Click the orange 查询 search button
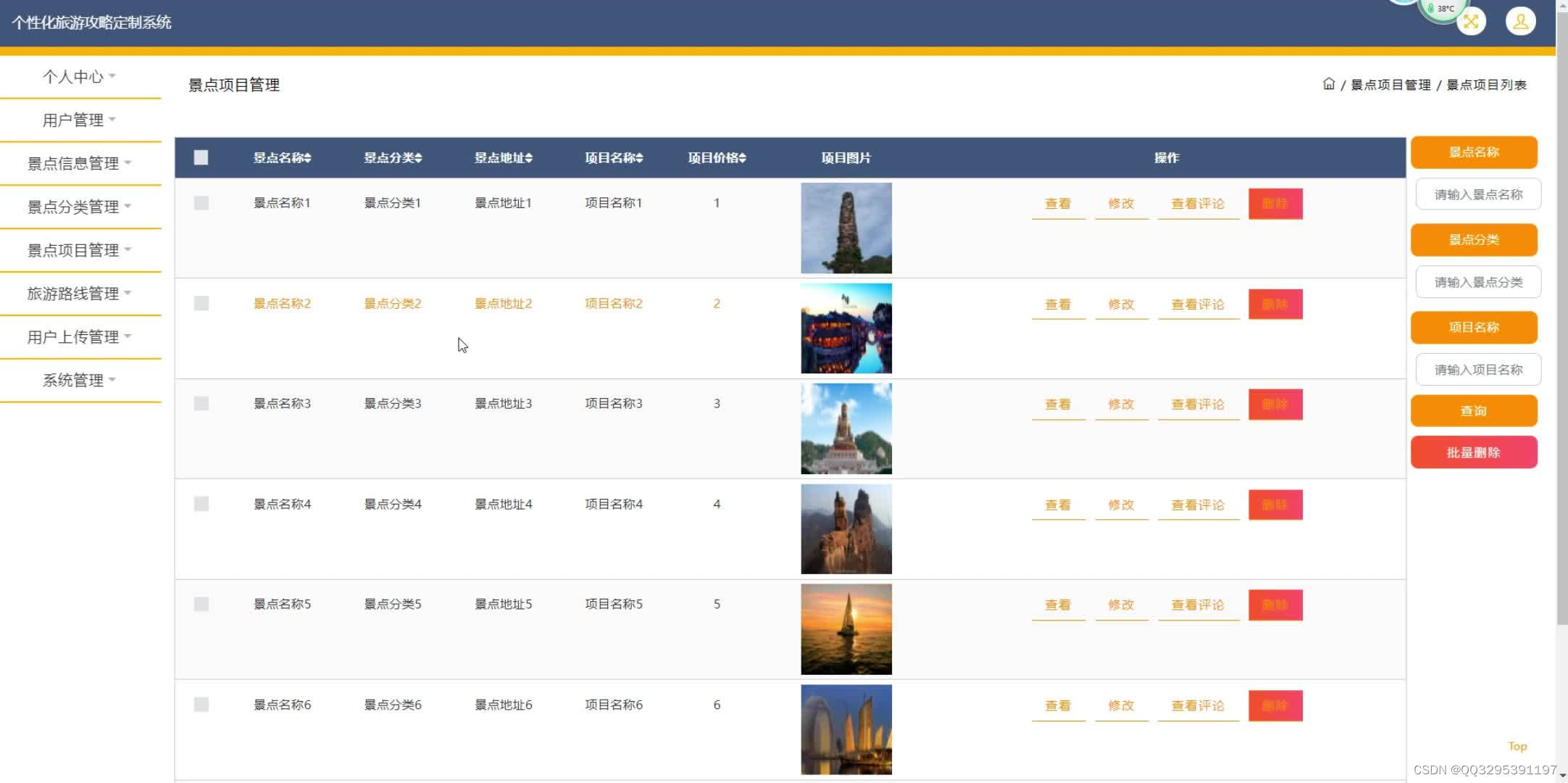 pyautogui.click(x=1474, y=411)
